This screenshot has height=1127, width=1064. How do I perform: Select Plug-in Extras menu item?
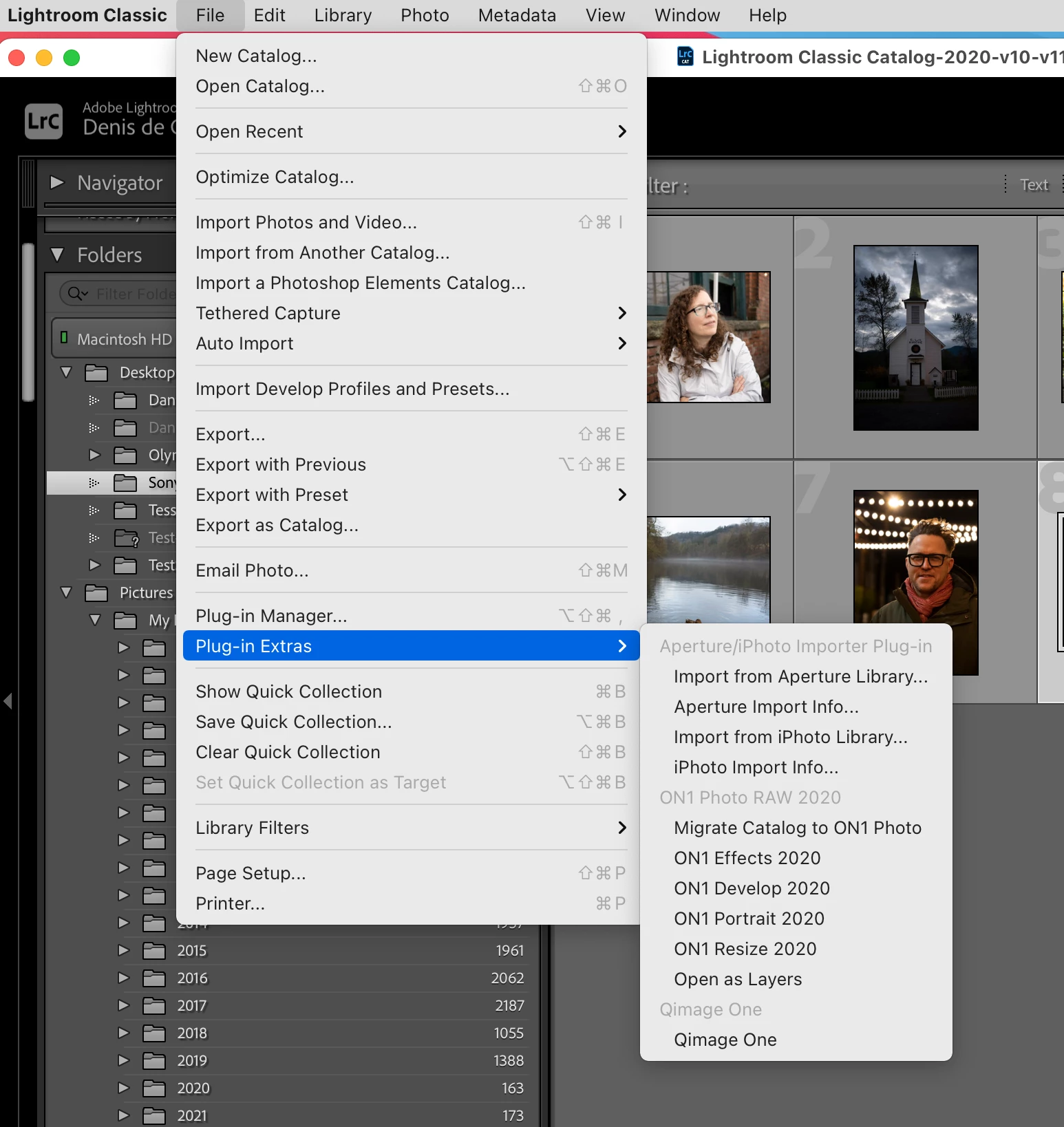click(x=412, y=646)
